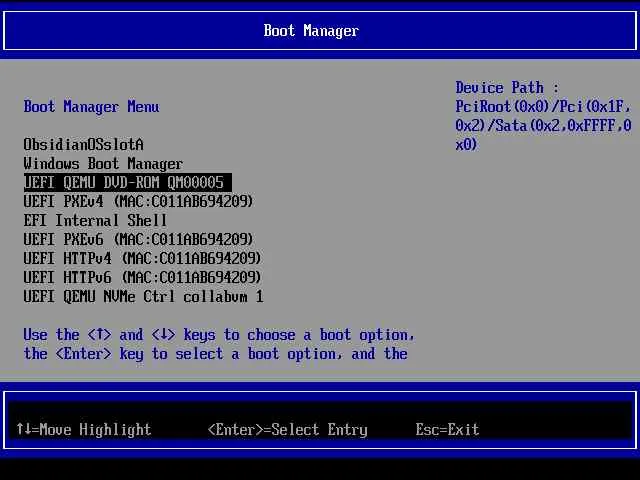Click the Enter=Select Entry hint
The image size is (640, 480).
pyautogui.click(x=288, y=429)
